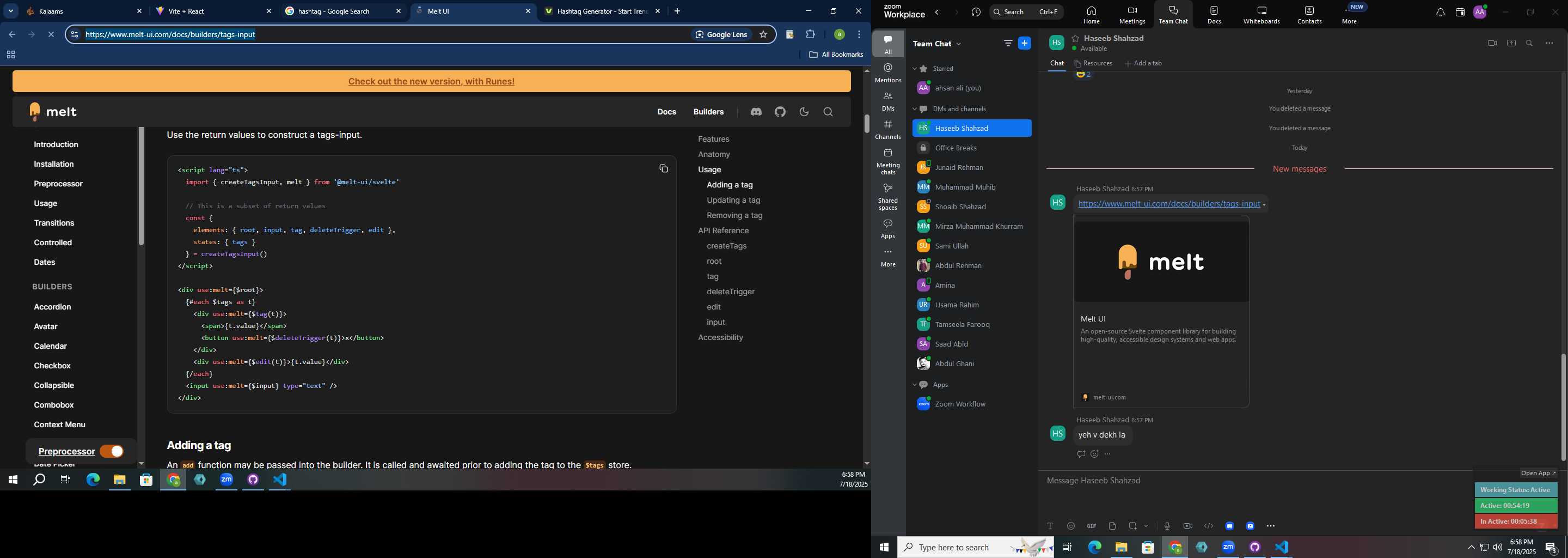Open the Chrome tab search dropdown

click(x=11, y=11)
